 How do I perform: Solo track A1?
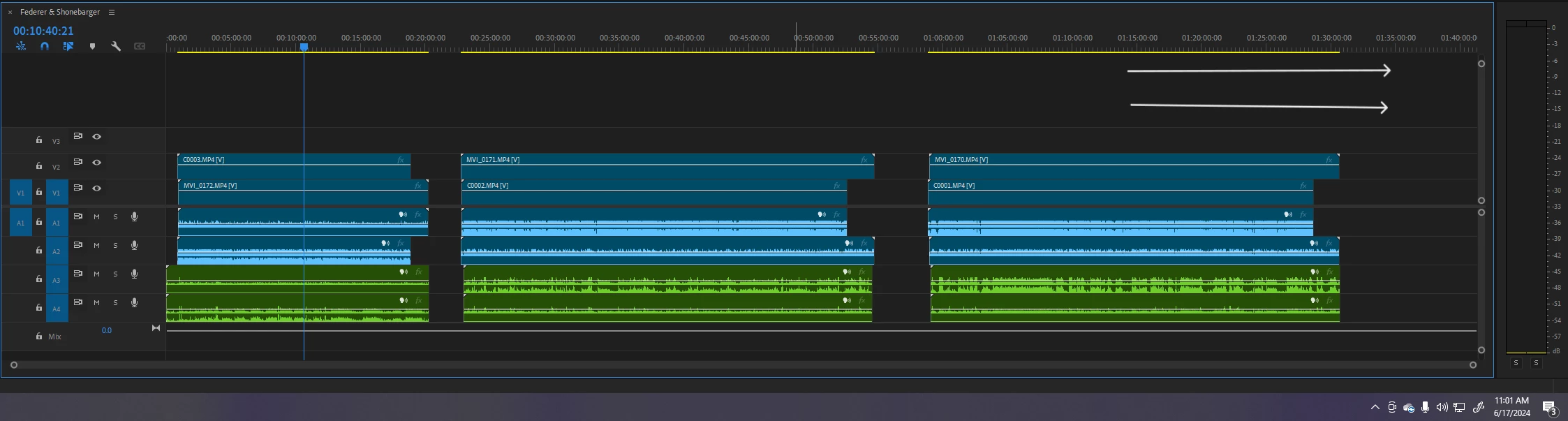click(115, 217)
